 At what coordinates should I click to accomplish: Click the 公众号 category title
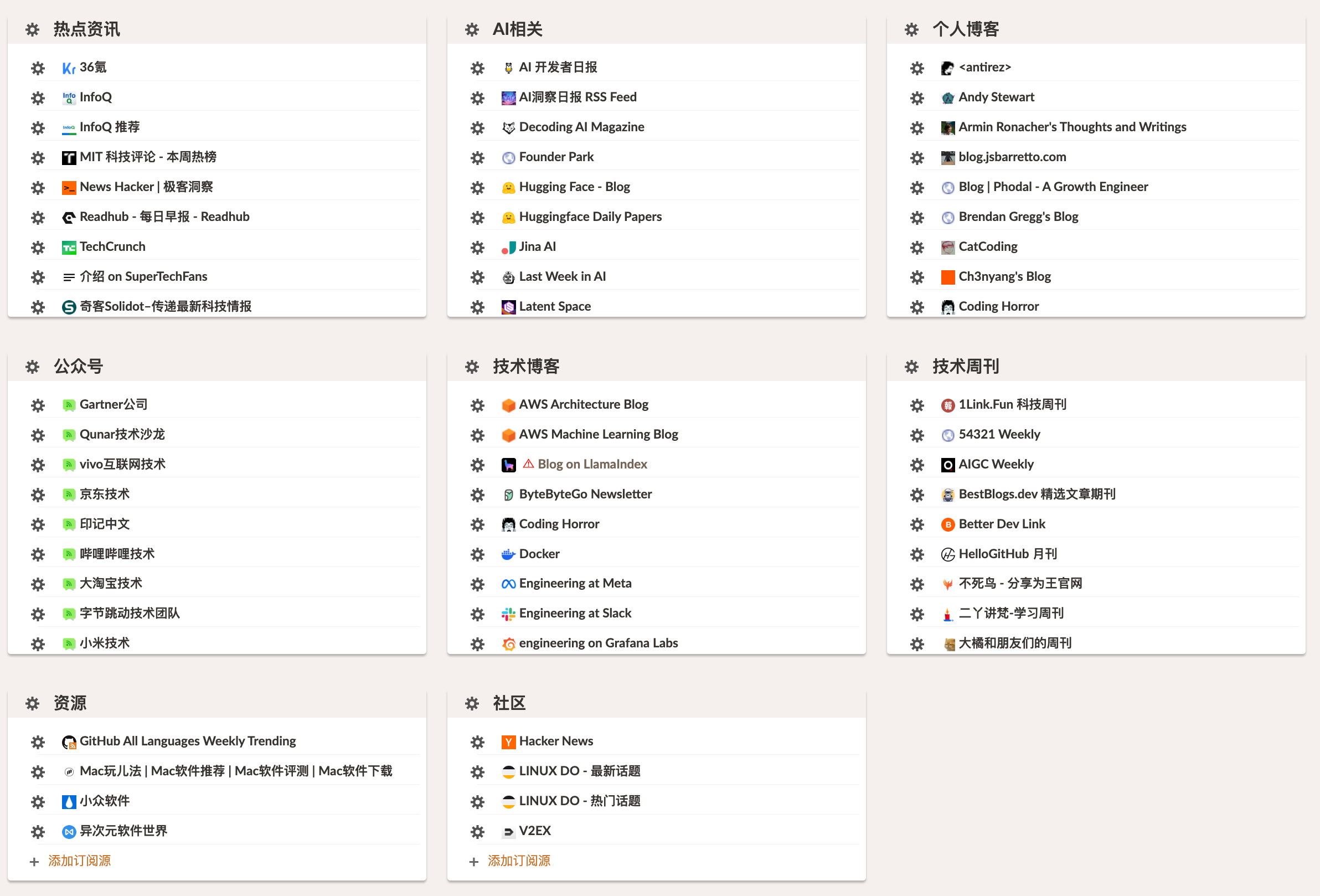coord(79,367)
